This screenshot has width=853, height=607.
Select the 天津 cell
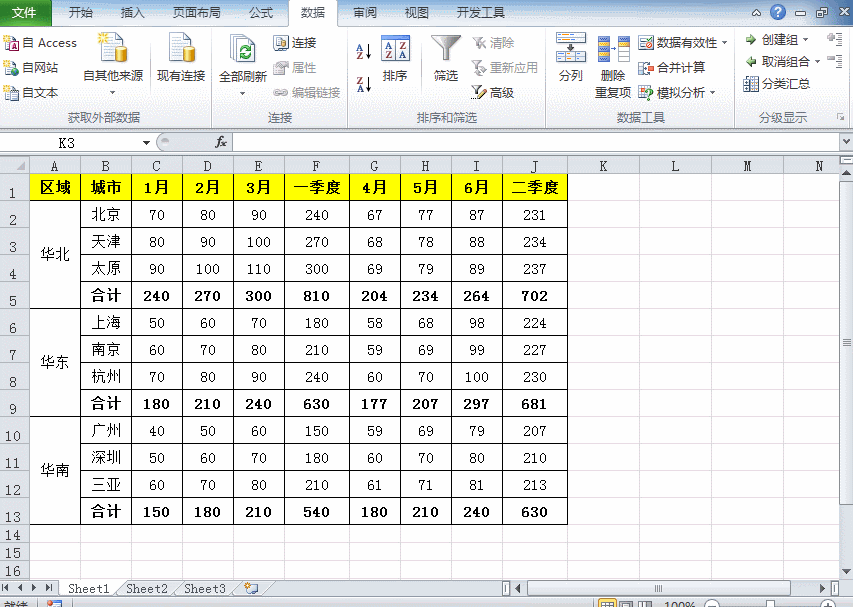tap(106, 241)
